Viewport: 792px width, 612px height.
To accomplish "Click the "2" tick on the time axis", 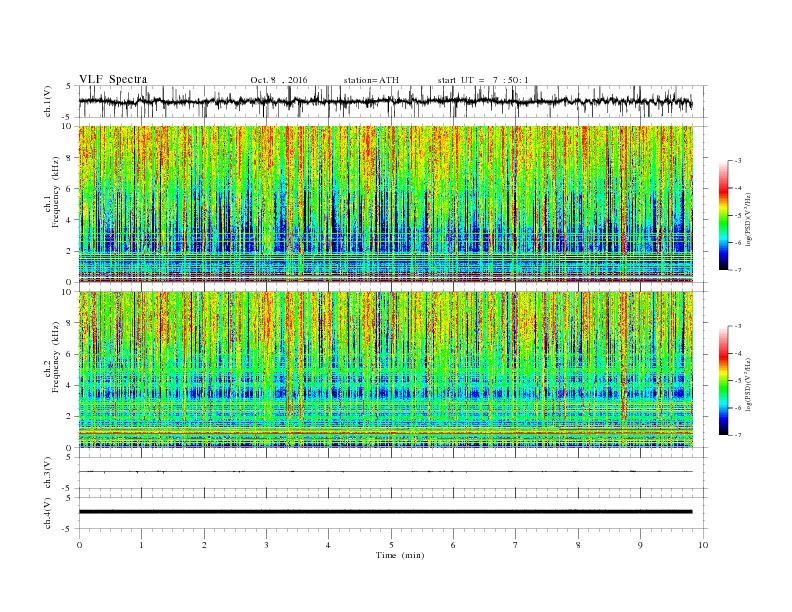I will [x=204, y=545].
